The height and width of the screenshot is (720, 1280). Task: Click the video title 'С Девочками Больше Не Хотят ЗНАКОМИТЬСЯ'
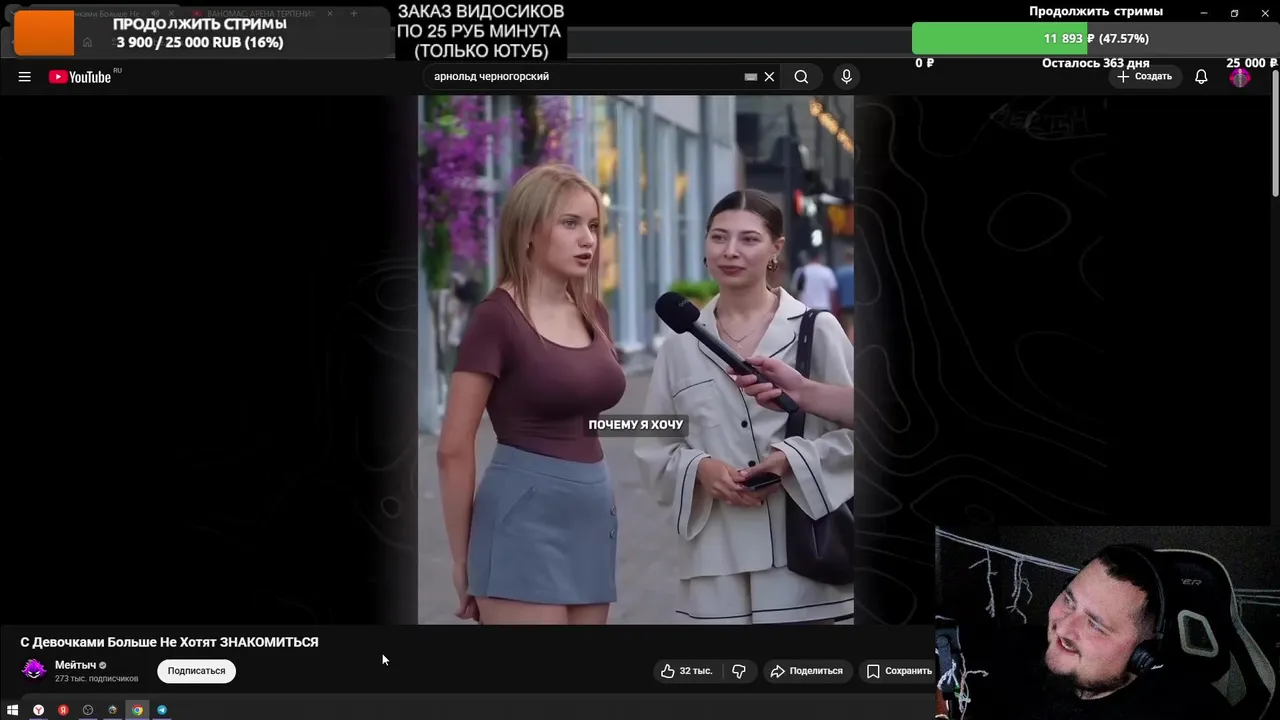click(x=169, y=642)
